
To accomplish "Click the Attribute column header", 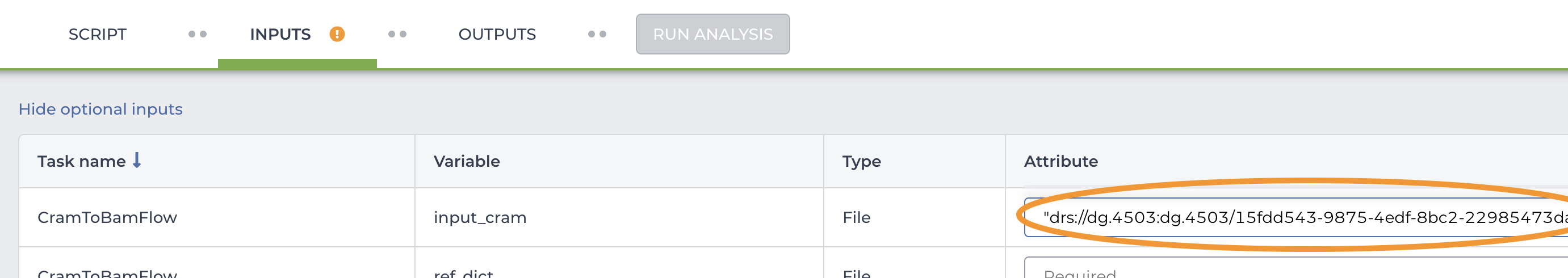I will (x=1061, y=161).
